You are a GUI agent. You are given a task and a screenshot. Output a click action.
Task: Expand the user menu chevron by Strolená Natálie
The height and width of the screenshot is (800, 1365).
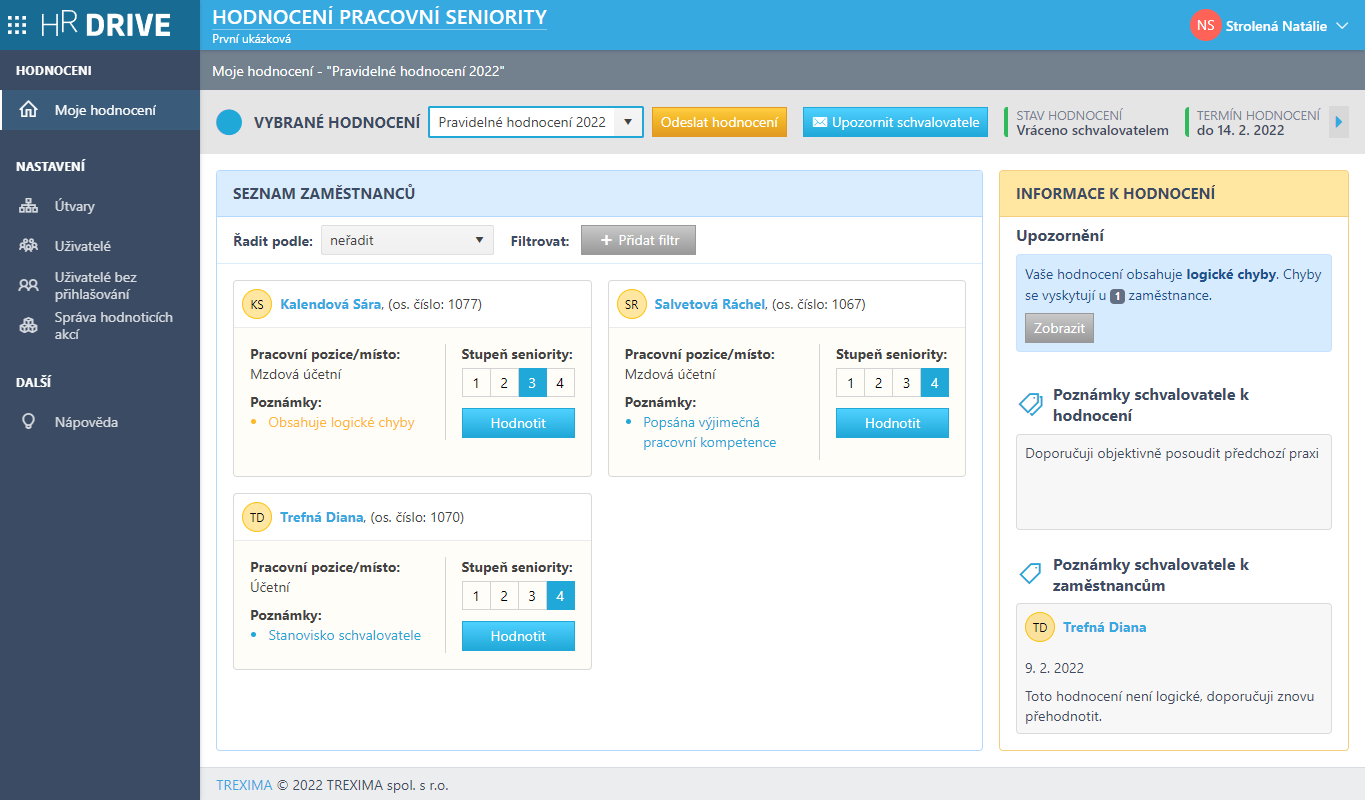[1342, 26]
